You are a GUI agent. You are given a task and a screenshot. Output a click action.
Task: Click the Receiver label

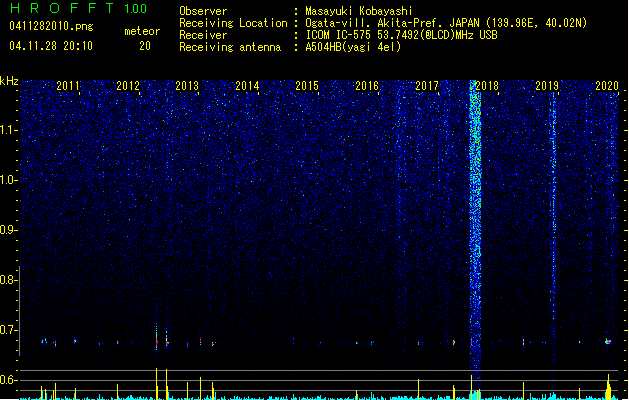(203, 35)
